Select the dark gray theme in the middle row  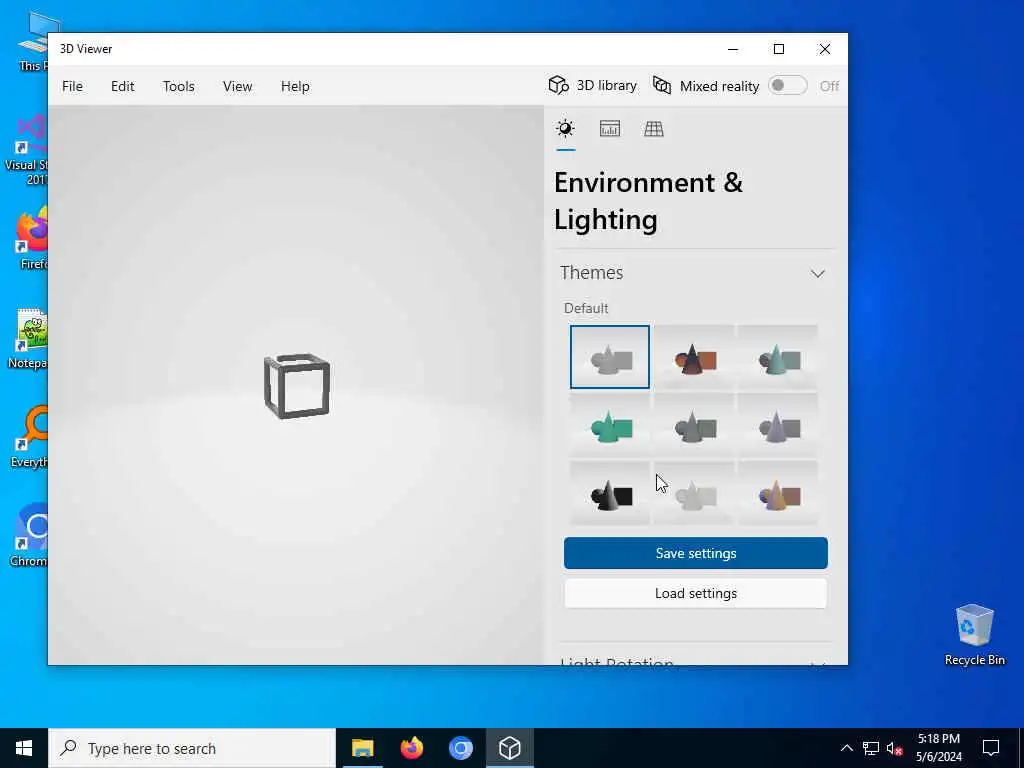pyautogui.click(x=694, y=425)
